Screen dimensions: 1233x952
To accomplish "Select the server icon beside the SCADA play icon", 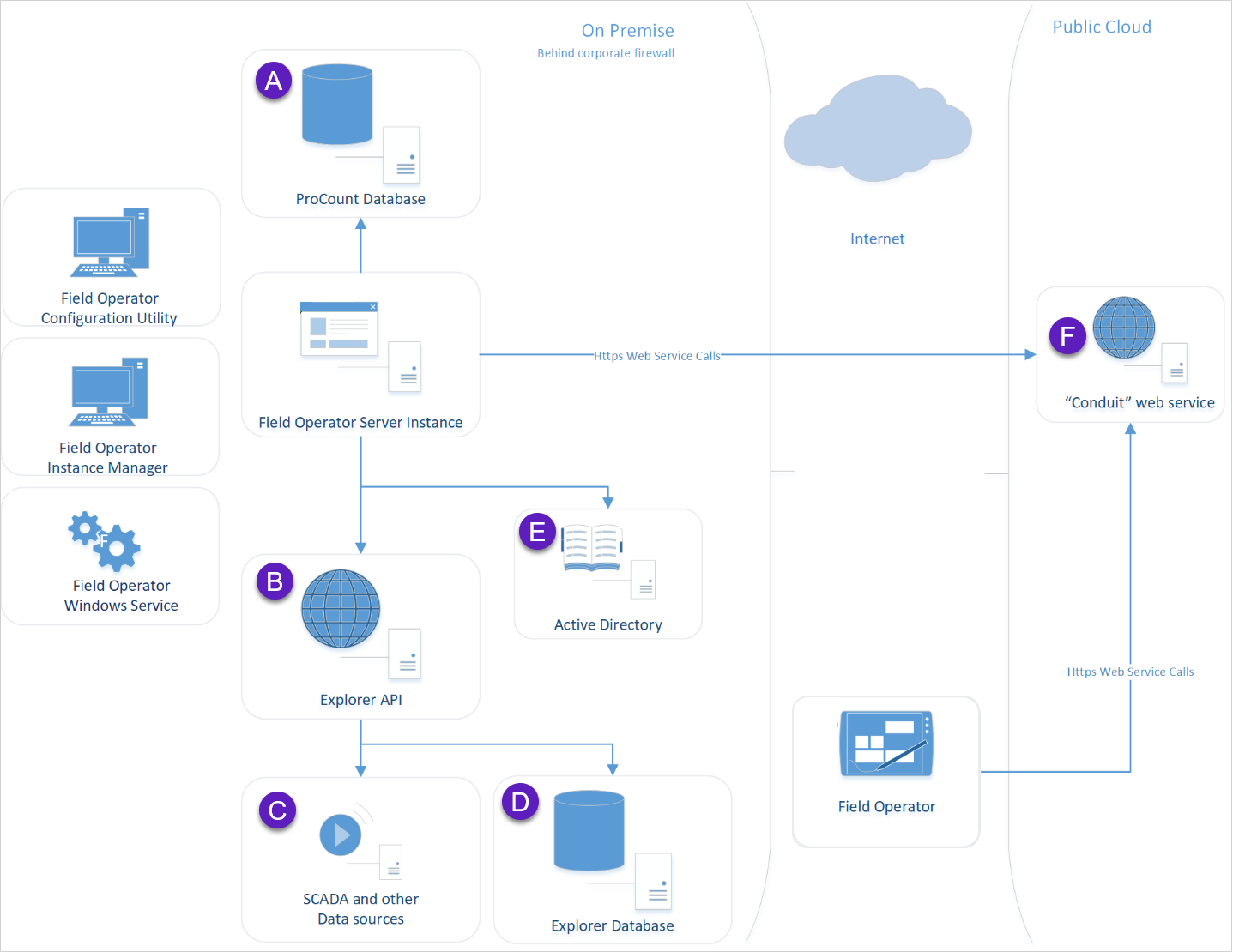I will point(391,863).
